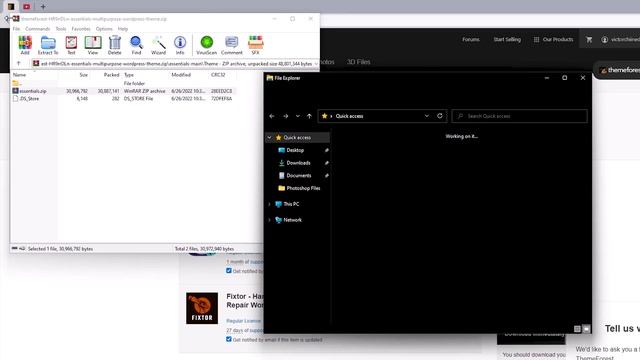Click the Find magnifier icon in WinRAR

pyautogui.click(x=136, y=45)
